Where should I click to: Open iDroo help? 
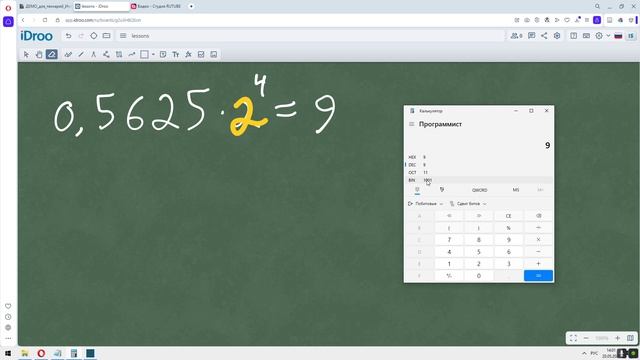click(573, 36)
